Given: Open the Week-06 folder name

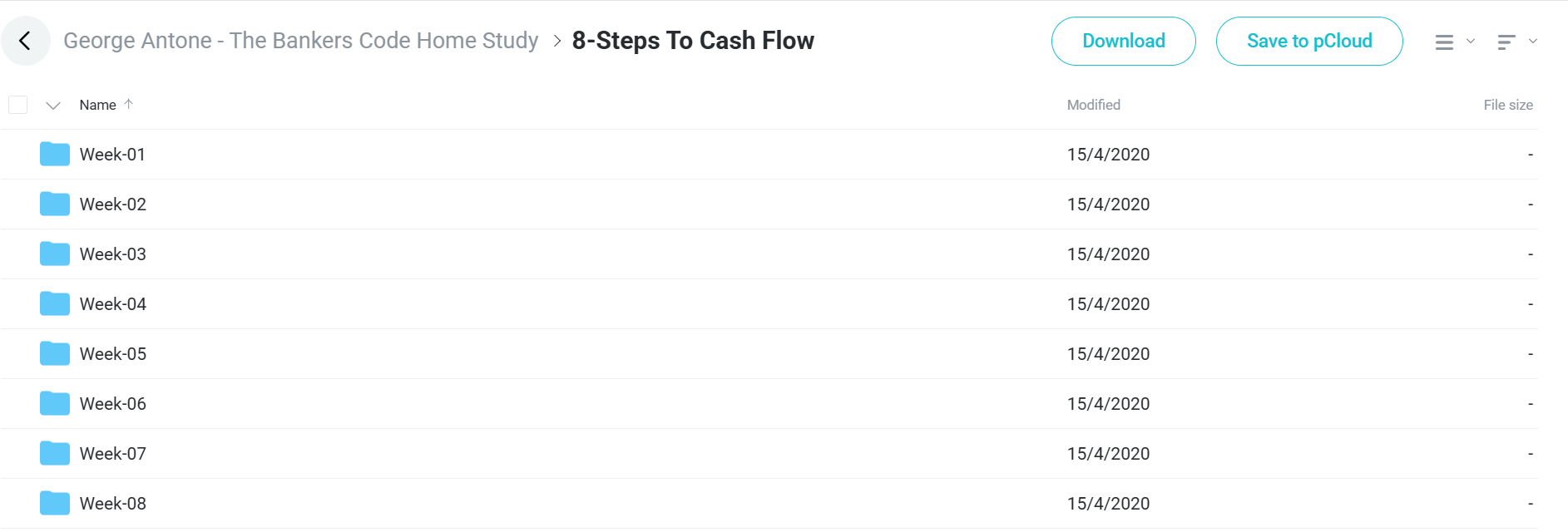Looking at the screenshot, I should click(x=113, y=404).
